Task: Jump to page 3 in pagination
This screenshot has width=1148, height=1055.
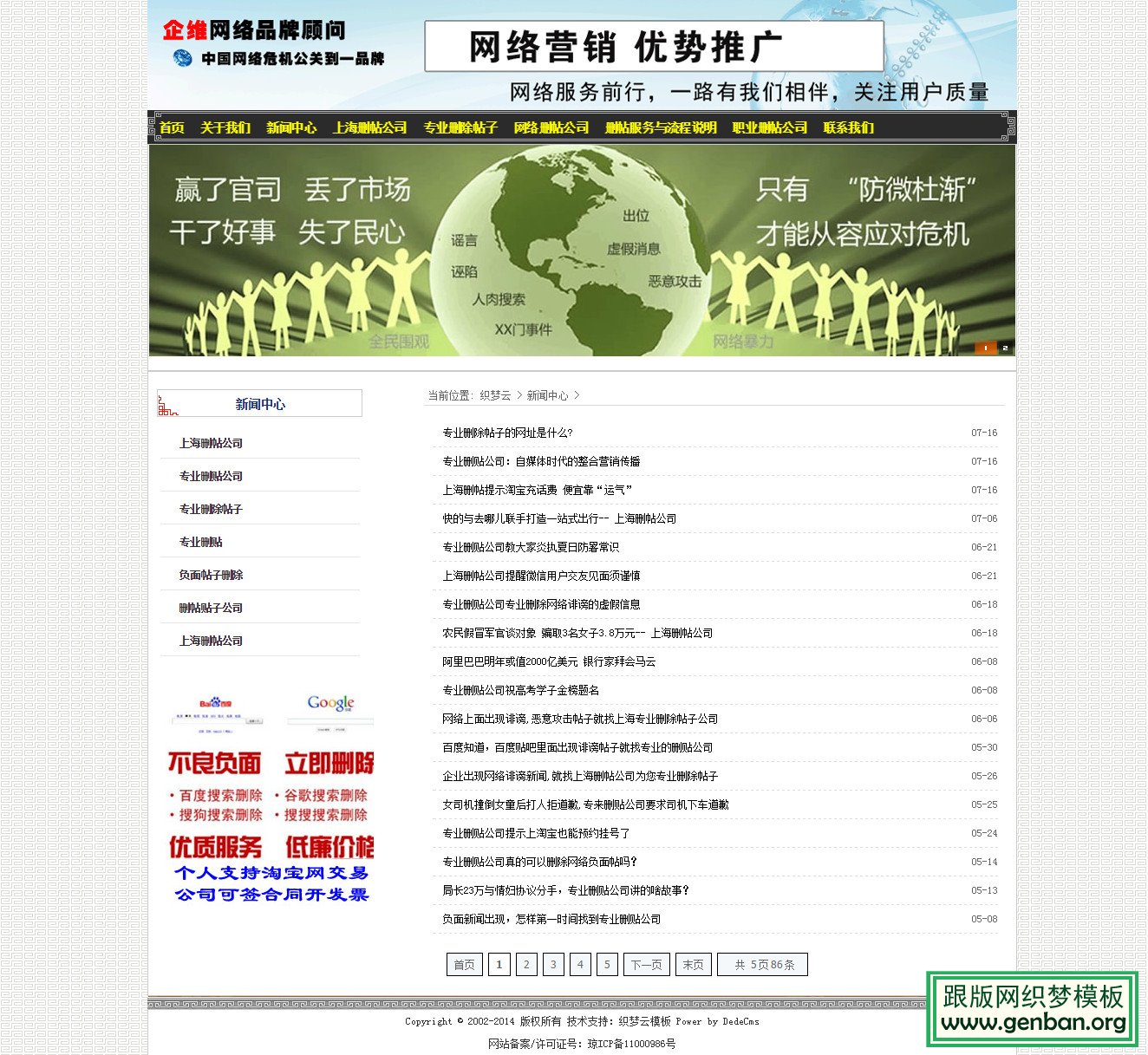Action: point(553,964)
